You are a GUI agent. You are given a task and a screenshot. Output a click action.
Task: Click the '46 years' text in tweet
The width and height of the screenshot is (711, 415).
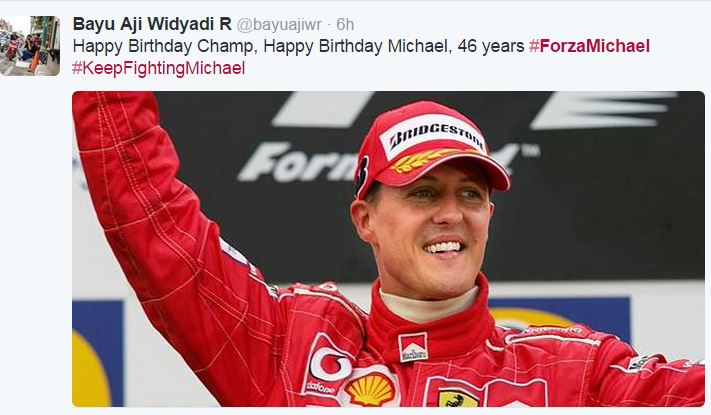[491, 47]
